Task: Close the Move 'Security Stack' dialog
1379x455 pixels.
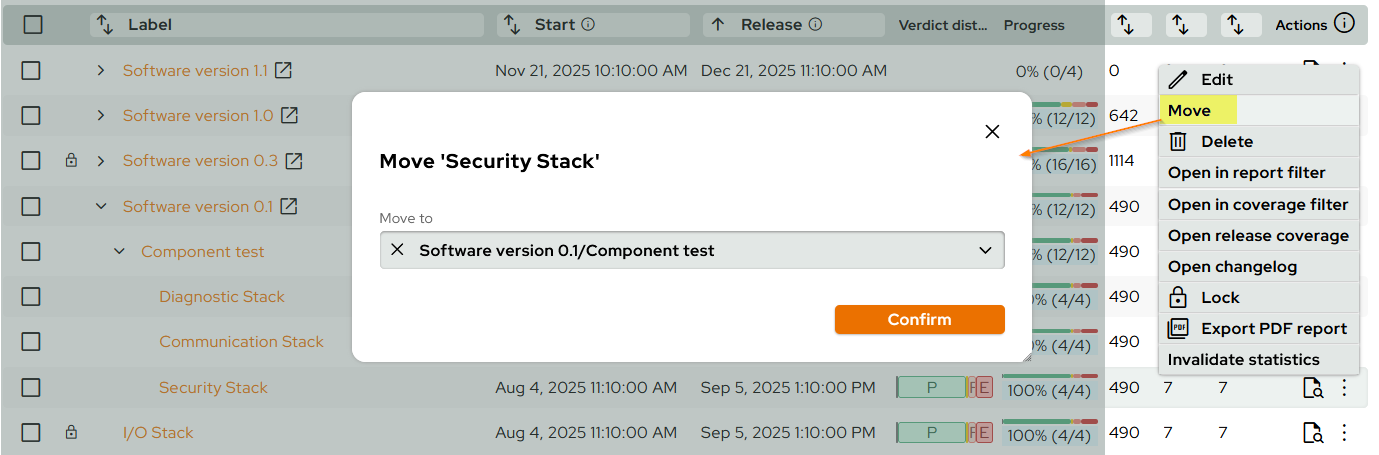Action: point(992,132)
